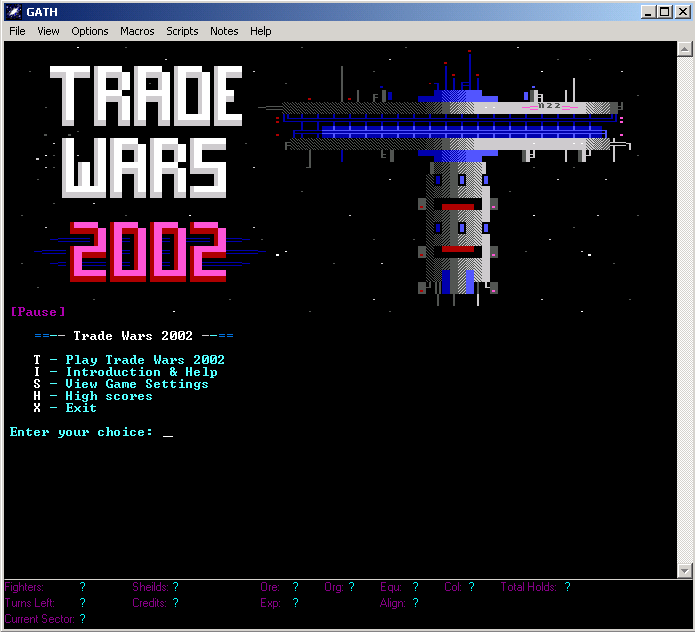Screen dimensions: 695x632
Task: Click the space station ANSI artwork
Action: pyautogui.click(x=445, y=177)
